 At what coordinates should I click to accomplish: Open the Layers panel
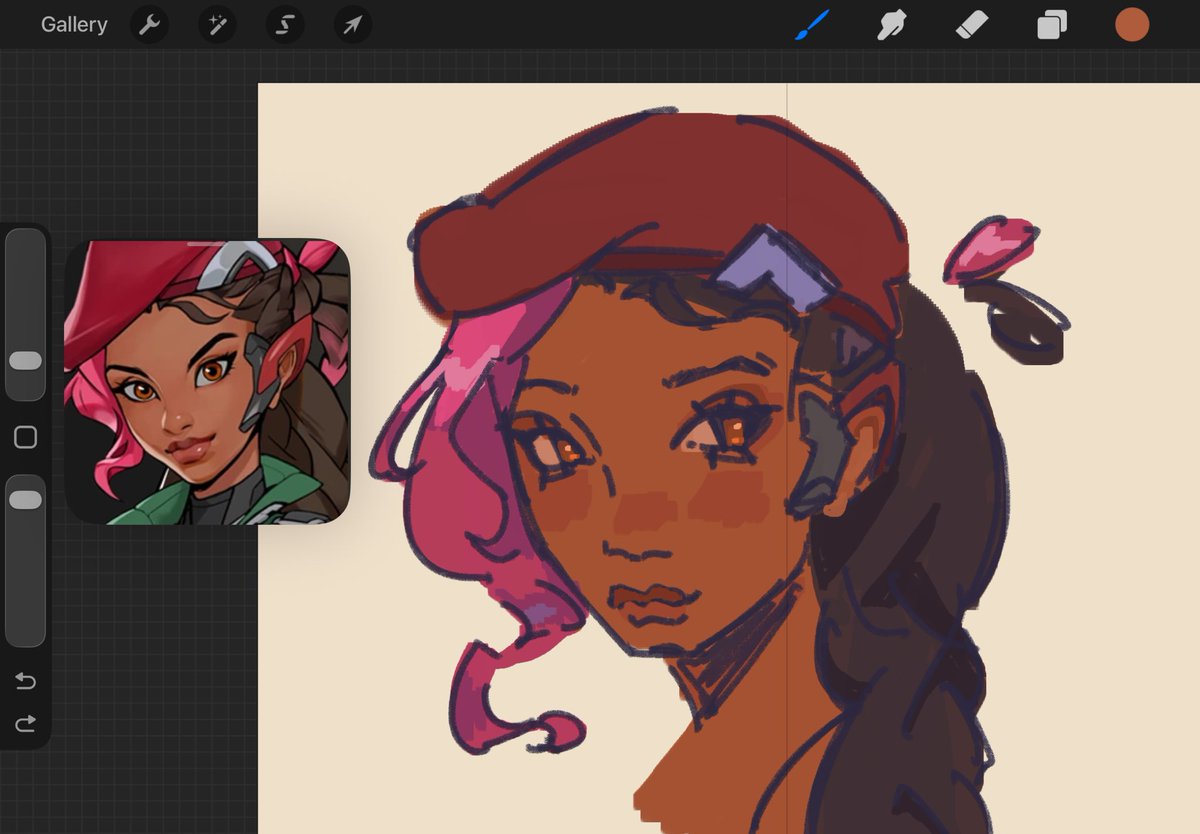[x=1052, y=25]
